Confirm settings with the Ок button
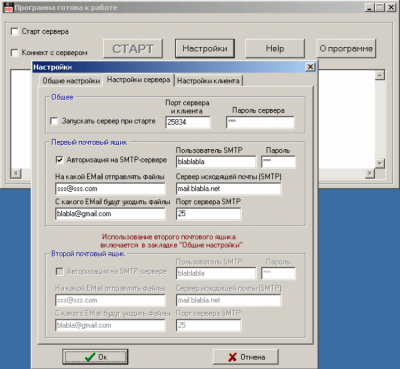Screen dimensions: 400x369 [x=95, y=357]
